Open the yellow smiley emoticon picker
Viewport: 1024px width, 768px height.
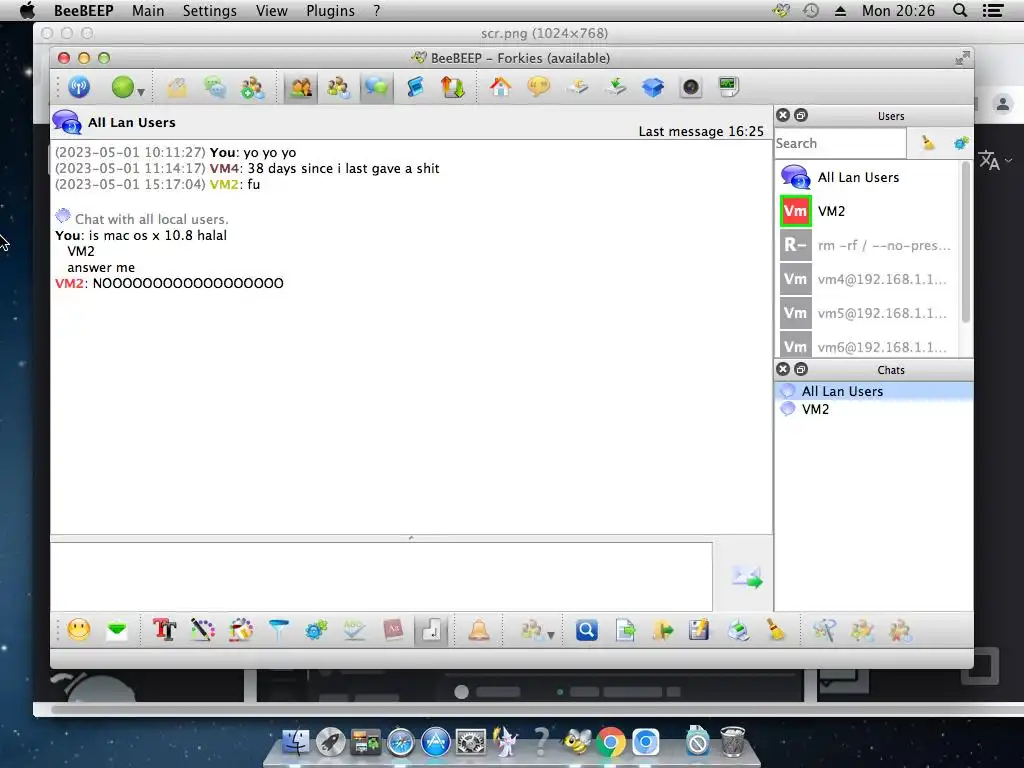coord(79,630)
